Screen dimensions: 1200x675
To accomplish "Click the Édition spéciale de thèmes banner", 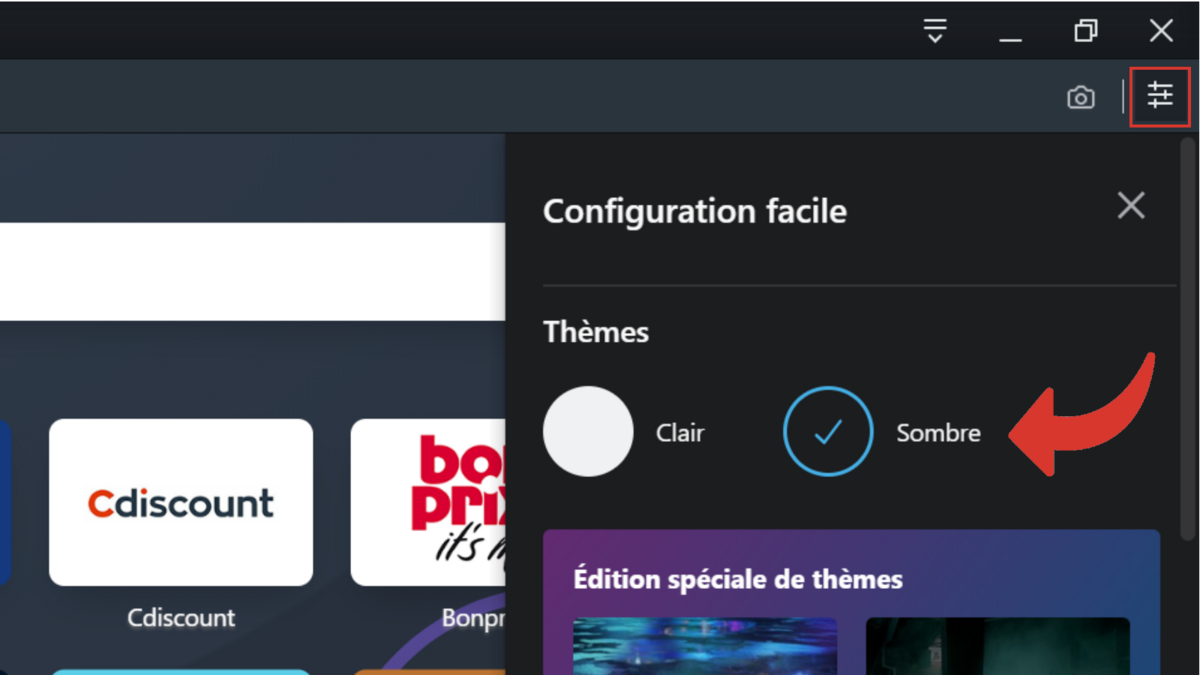I will point(851,602).
